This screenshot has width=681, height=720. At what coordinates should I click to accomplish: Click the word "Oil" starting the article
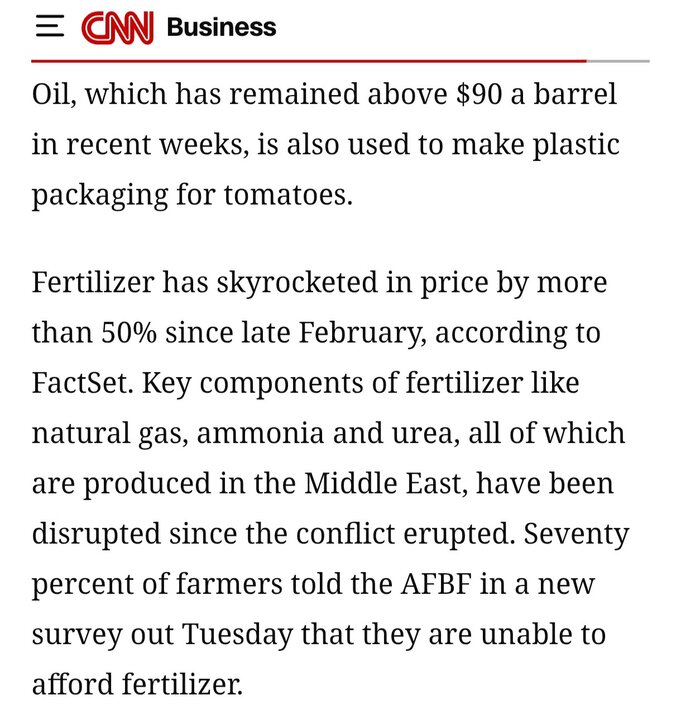pos(53,94)
